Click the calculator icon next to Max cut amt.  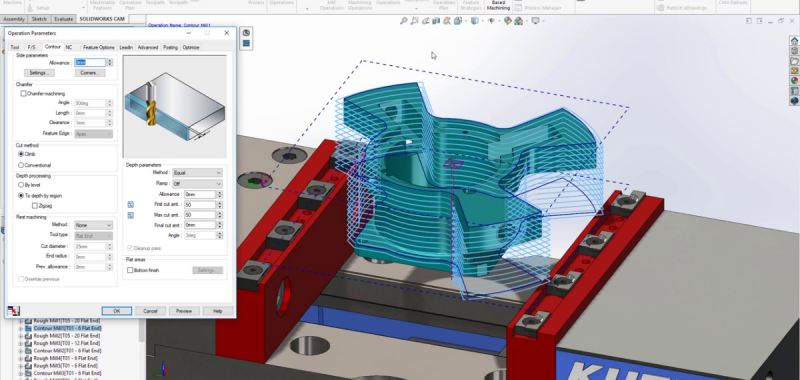click(x=131, y=215)
